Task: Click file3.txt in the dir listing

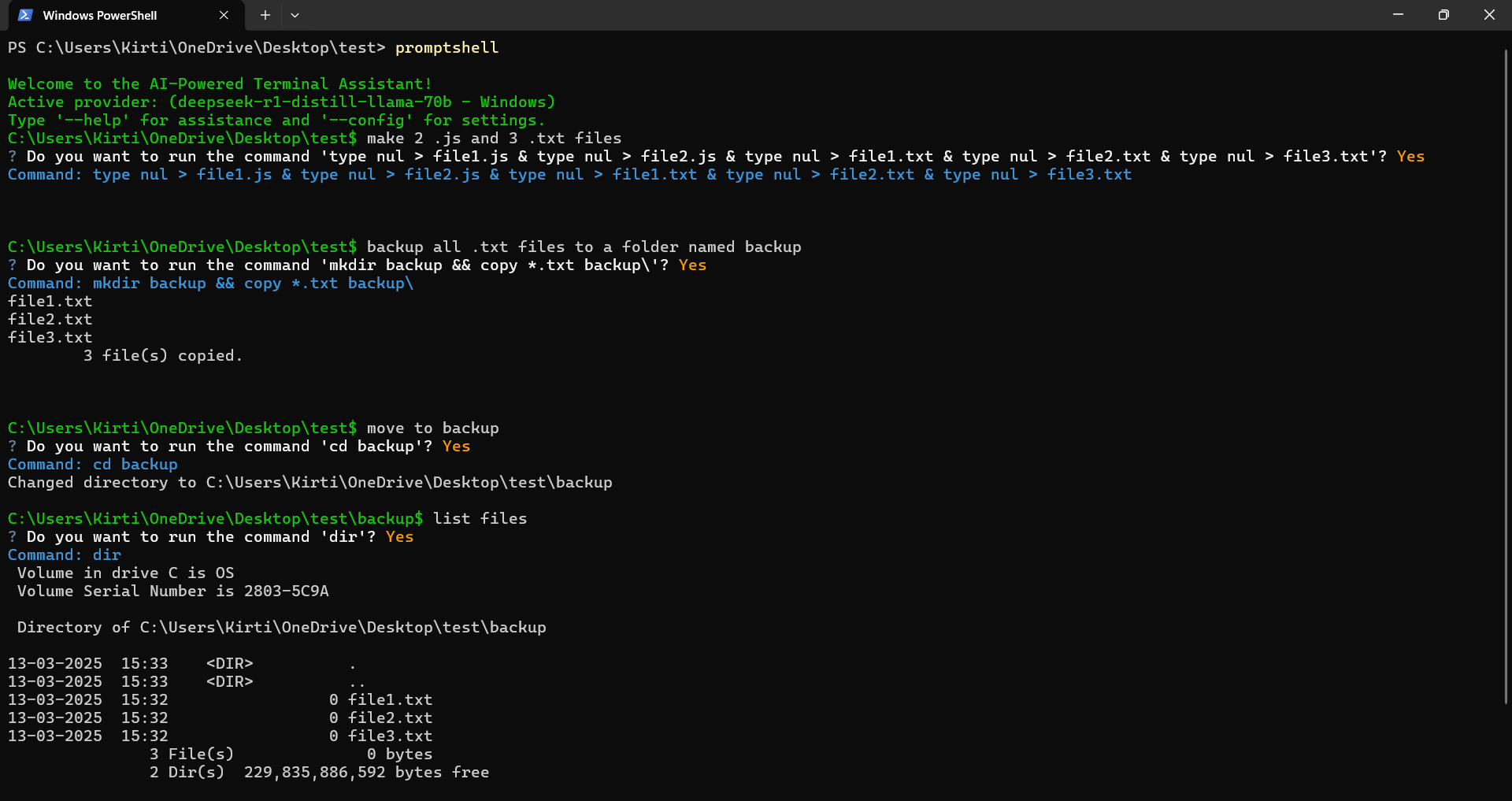Action: [390, 736]
